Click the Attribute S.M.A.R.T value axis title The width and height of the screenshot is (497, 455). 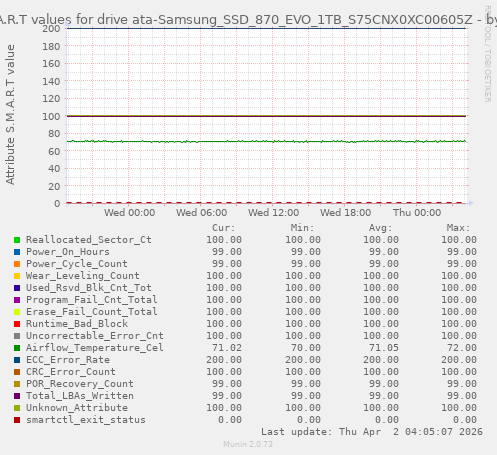tap(10, 114)
